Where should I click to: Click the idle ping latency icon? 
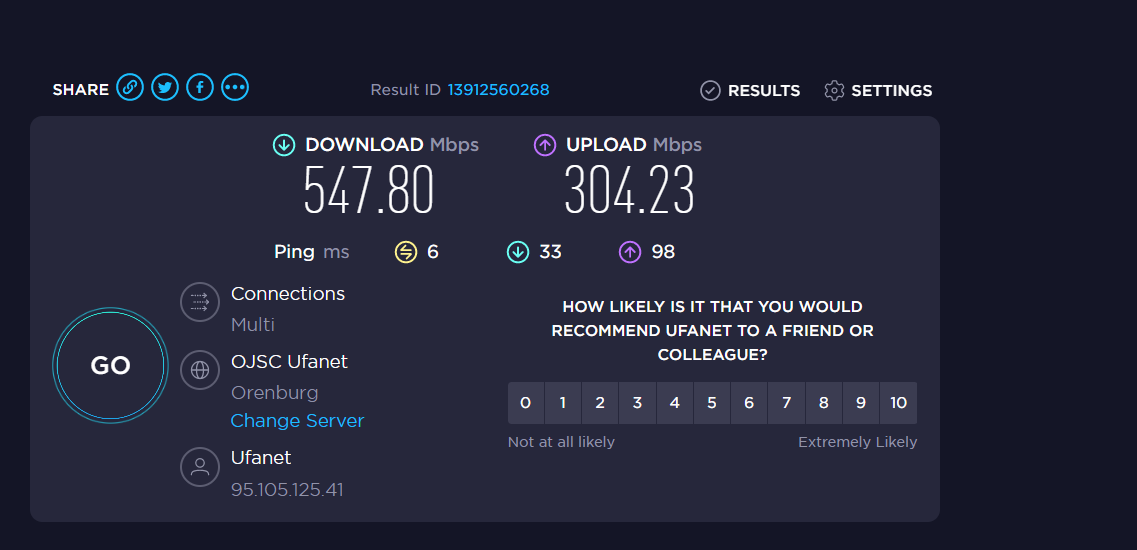(405, 252)
